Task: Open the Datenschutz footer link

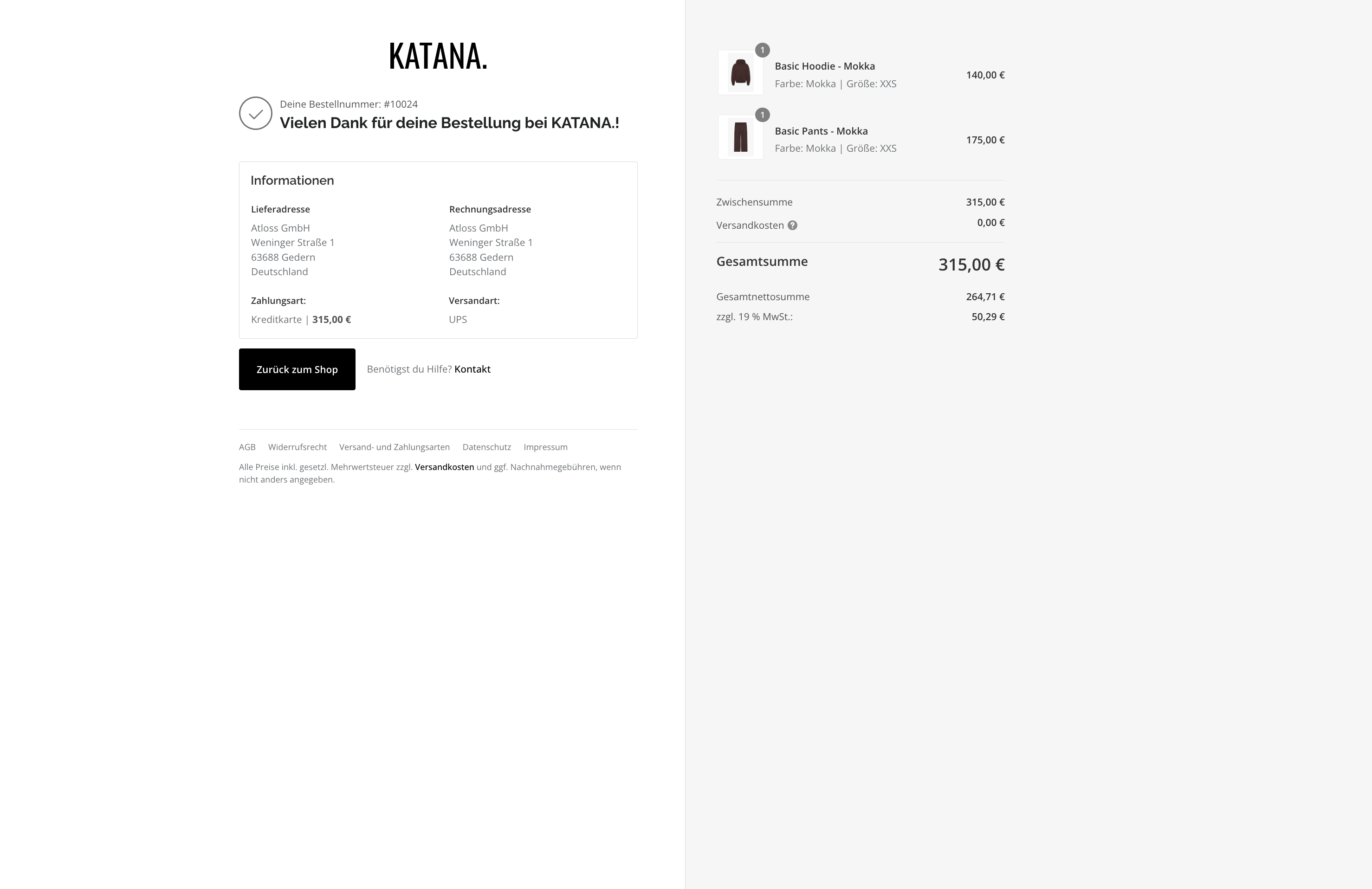Action: [x=486, y=447]
